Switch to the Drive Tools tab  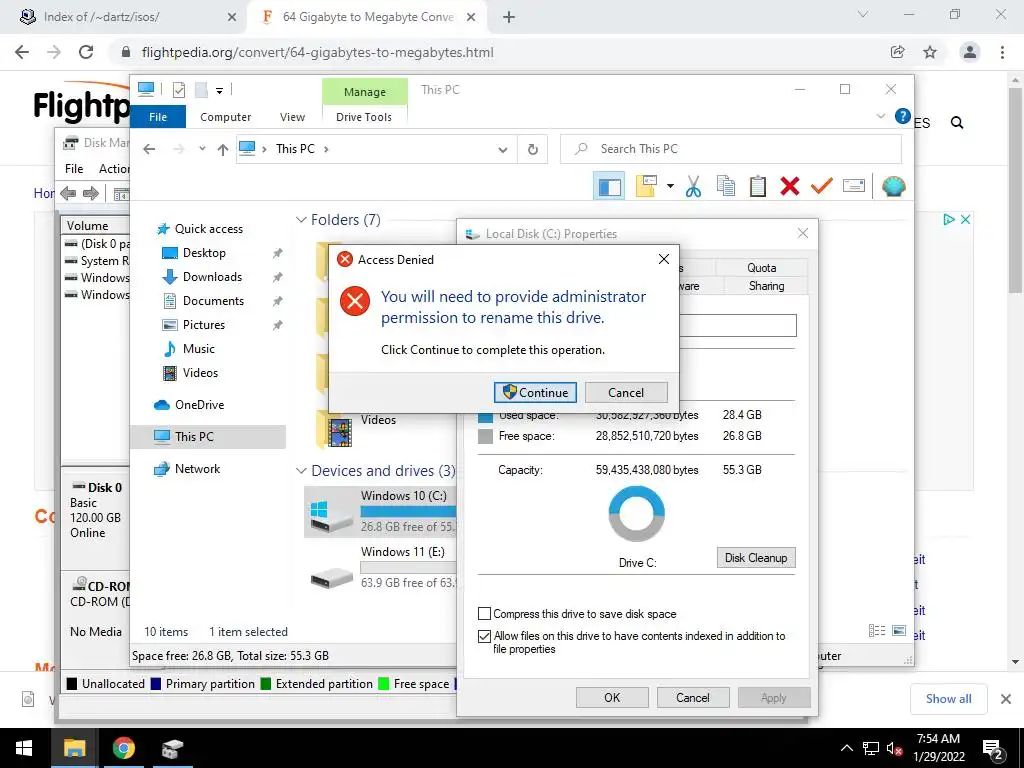(364, 117)
